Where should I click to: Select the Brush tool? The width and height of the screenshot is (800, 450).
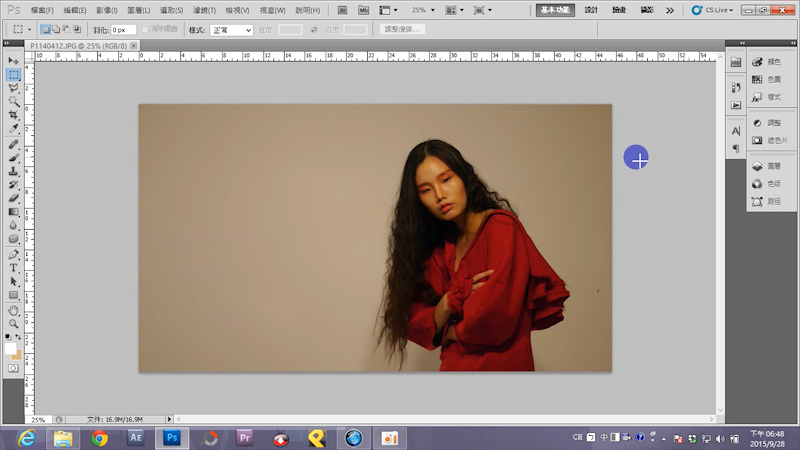pyautogui.click(x=13, y=158)
